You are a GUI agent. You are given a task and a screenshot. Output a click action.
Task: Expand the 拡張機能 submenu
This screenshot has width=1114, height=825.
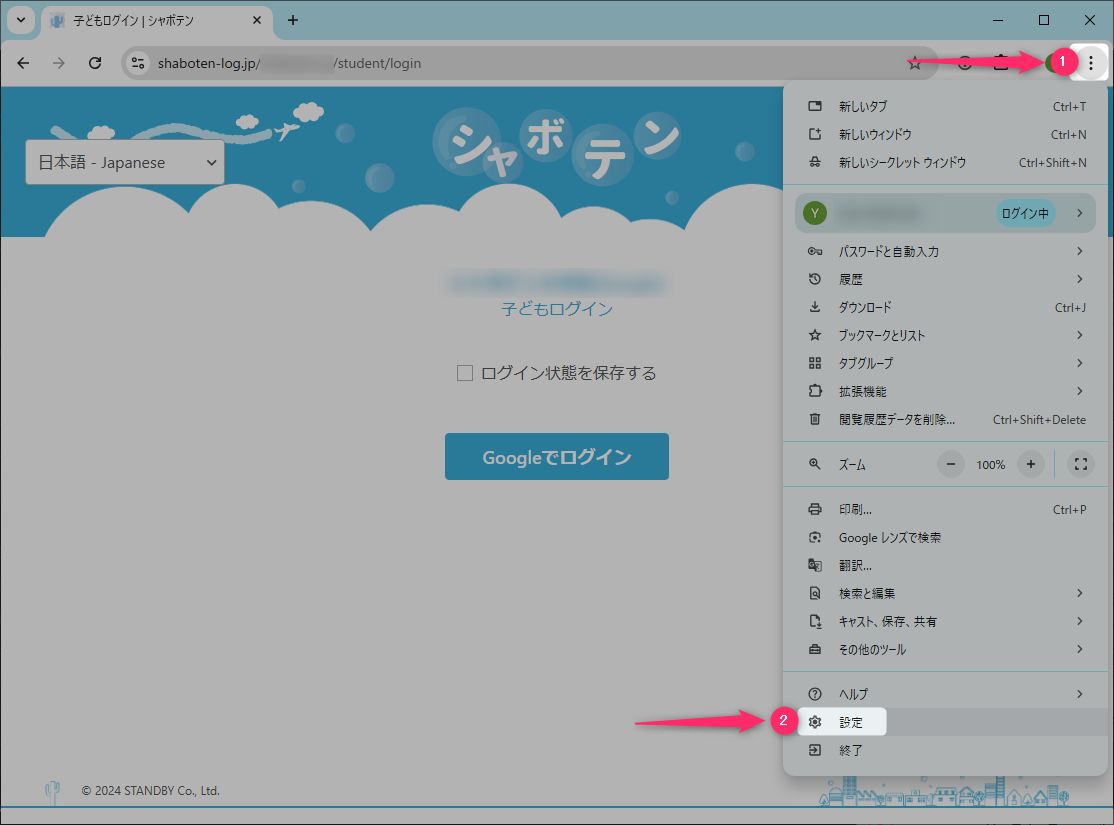[946, 392]
